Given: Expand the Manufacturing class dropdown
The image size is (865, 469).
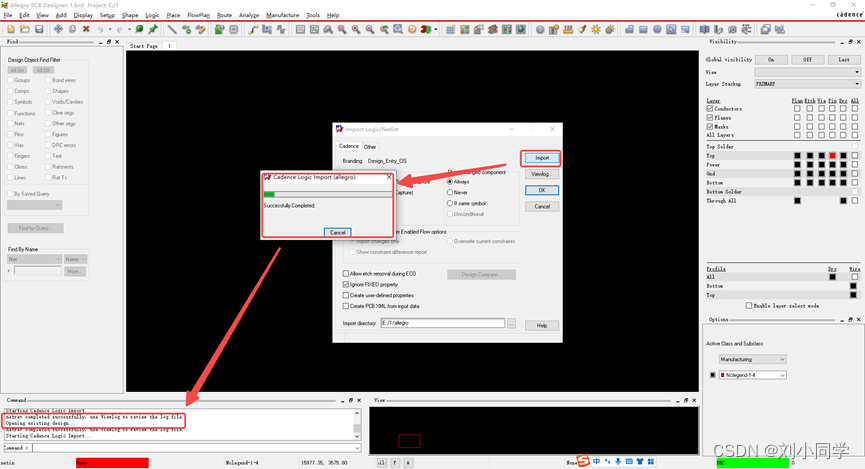Looking at the screenshot, I should 752,359.
